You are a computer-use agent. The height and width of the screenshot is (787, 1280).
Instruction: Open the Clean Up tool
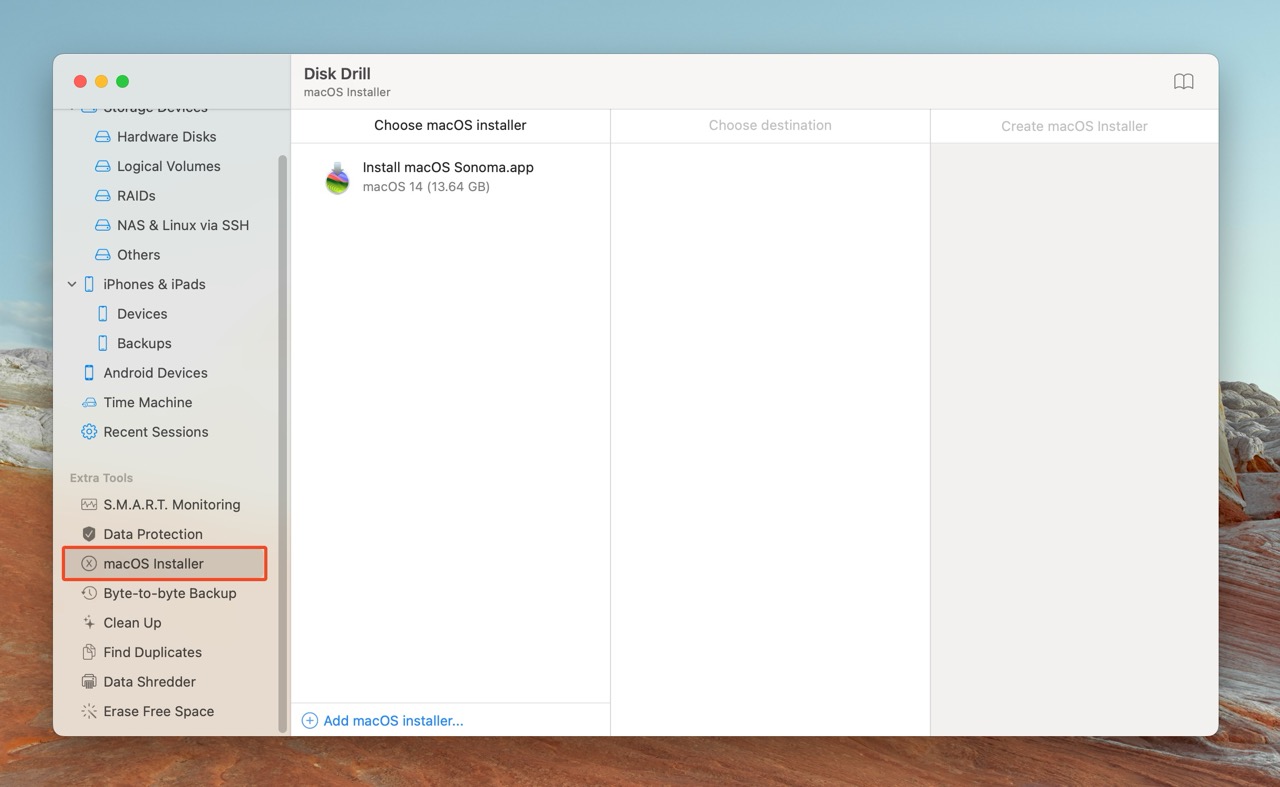[132, 623]
